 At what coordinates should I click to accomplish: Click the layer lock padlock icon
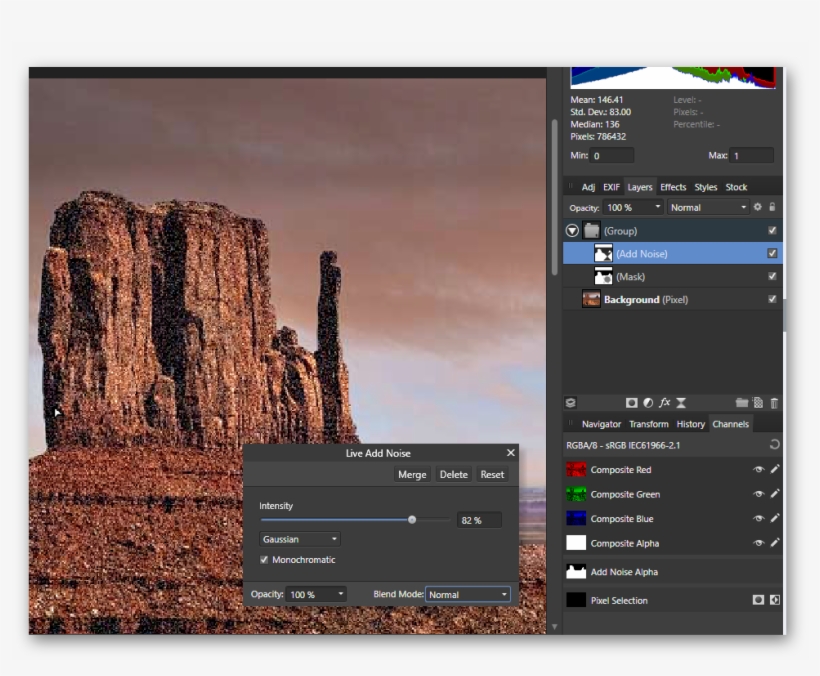coord(772,207)
